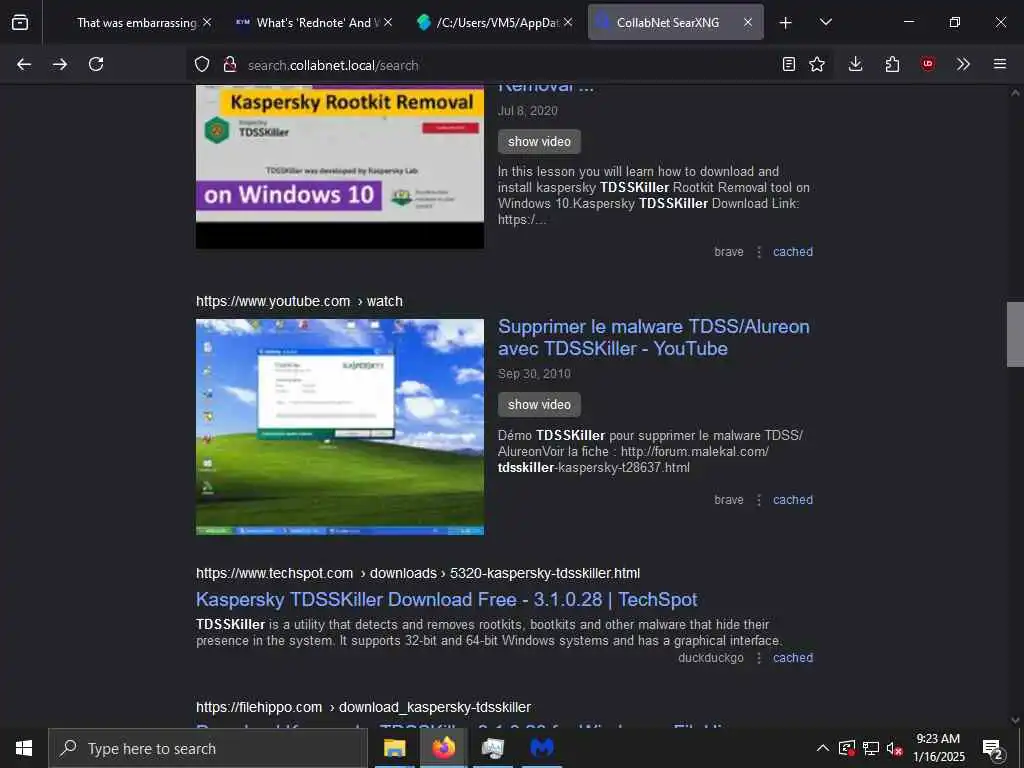The image size is (1024, 768).
Task: Open options dots beside Jul 8 2020 result
Action: (759, 252)
